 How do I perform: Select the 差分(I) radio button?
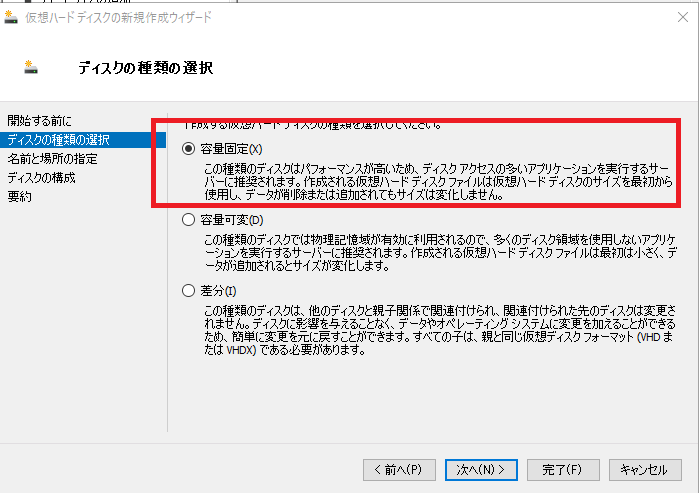(x=189, y=291)
